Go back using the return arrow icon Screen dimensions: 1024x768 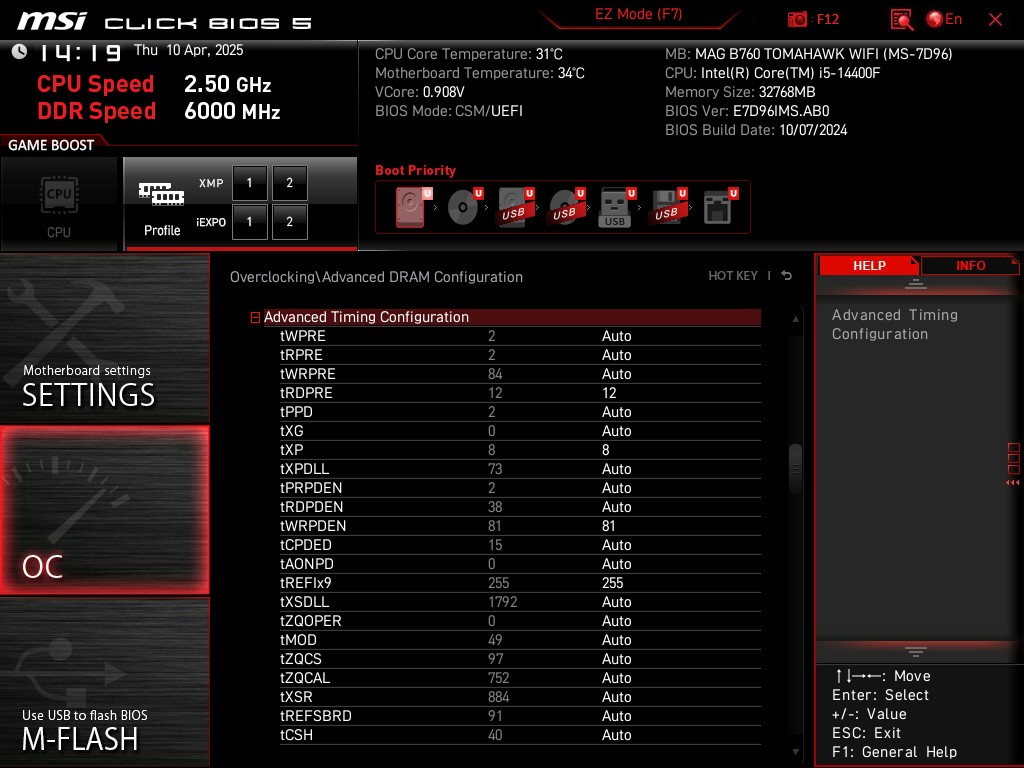click(x=787, y=276)
